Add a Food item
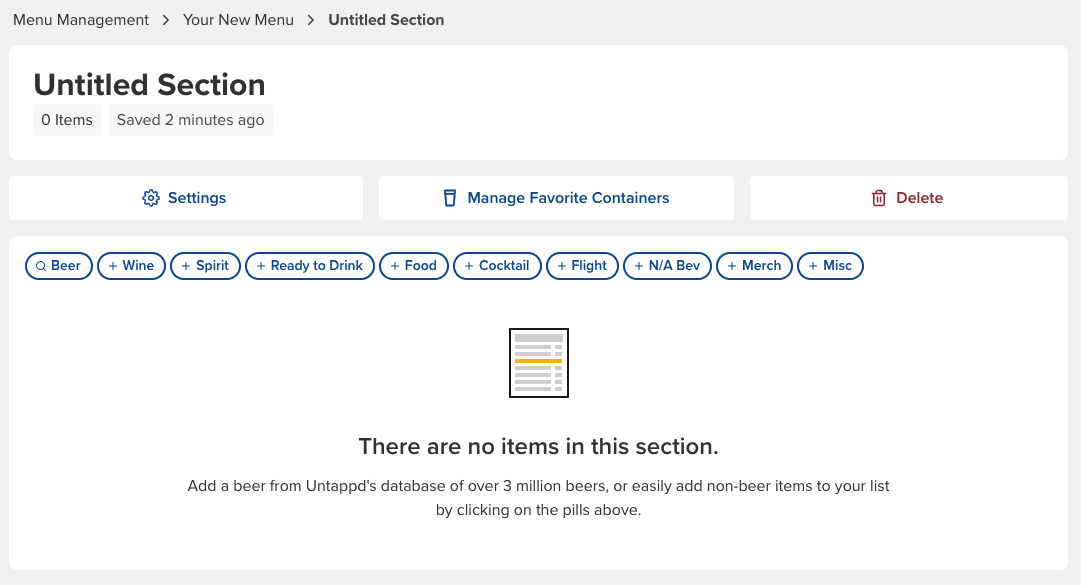The height and width of the screenshot is (585, 1081). pyautogui.click(x=414, y=266)
